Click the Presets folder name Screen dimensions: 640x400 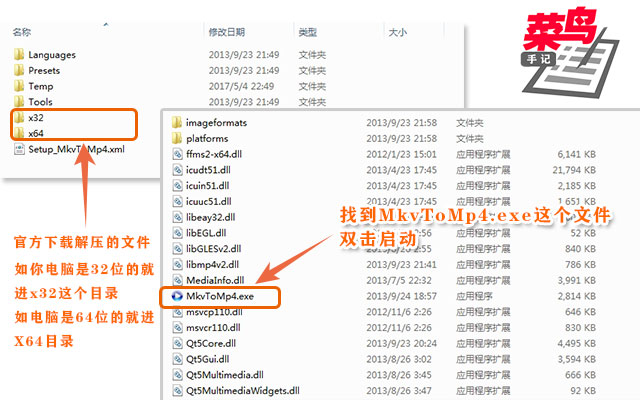[x=44, y=71]
